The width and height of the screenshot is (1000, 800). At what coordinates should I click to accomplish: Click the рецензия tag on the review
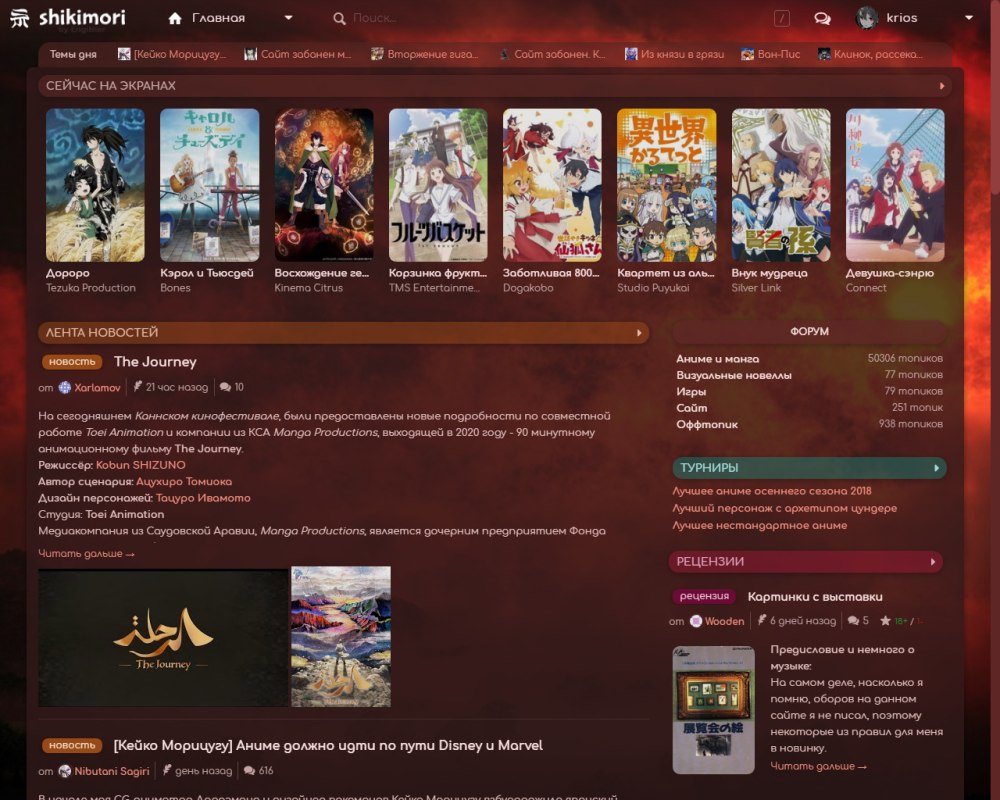click(x=704, y=596)
